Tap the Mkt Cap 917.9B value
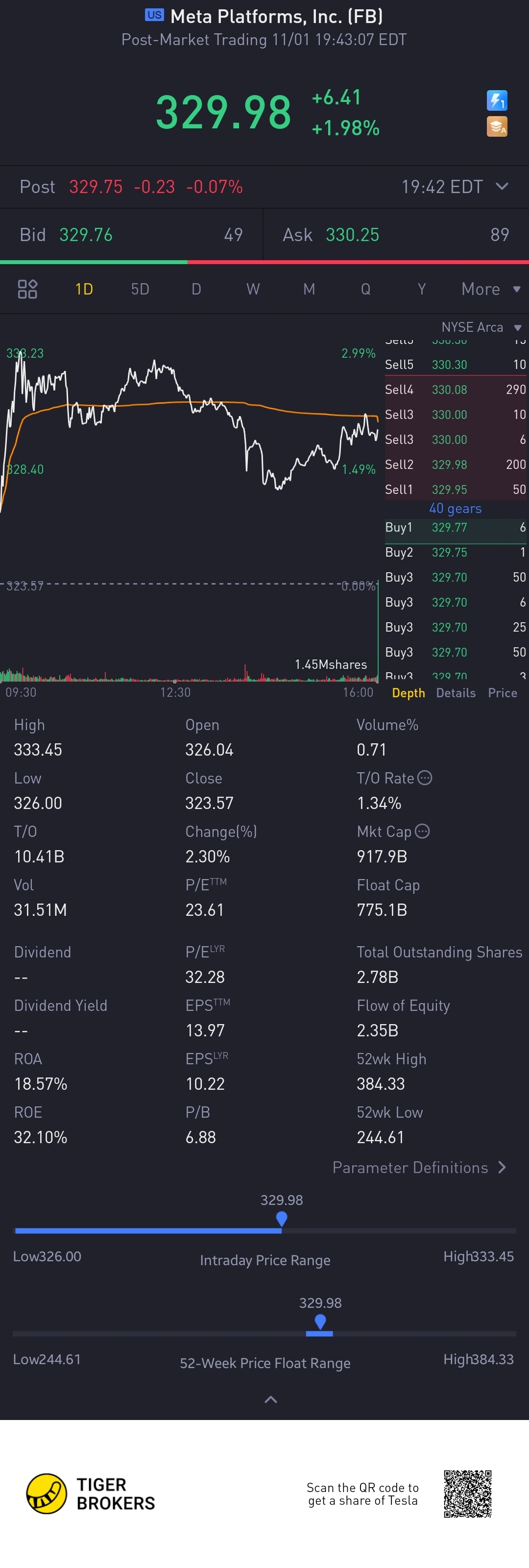Screen dimensions: 529x1568 click(x=382, y=857)
